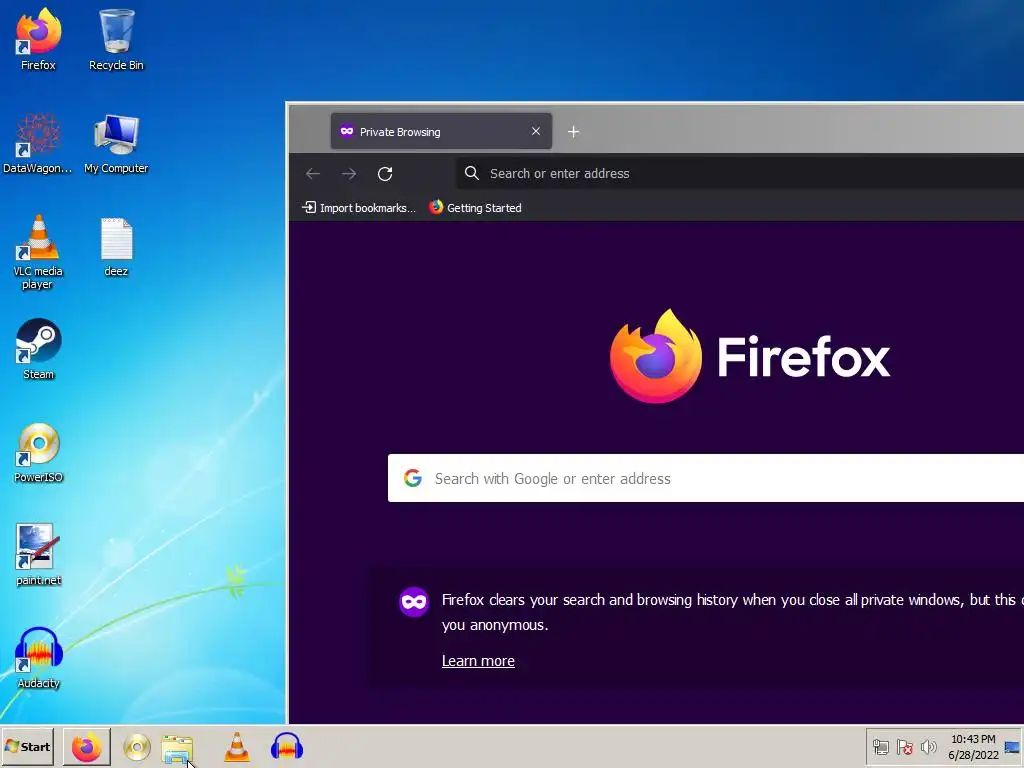This screenshot has height=768, width=1024.
Task: Select the PowerISO desktop shortcut
Action: pos(38,452)
